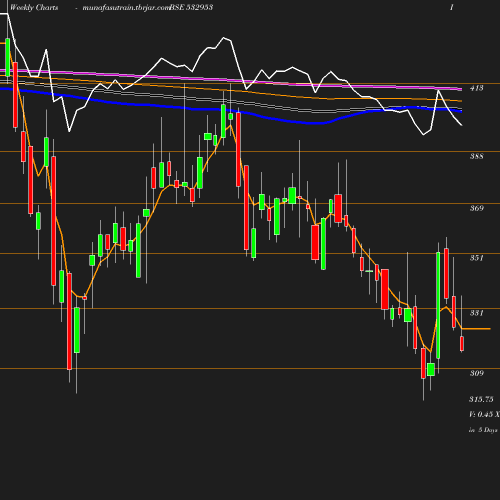
Task: Click the 'BSE 532953' symbol label
Action: [x=191, y=7]
